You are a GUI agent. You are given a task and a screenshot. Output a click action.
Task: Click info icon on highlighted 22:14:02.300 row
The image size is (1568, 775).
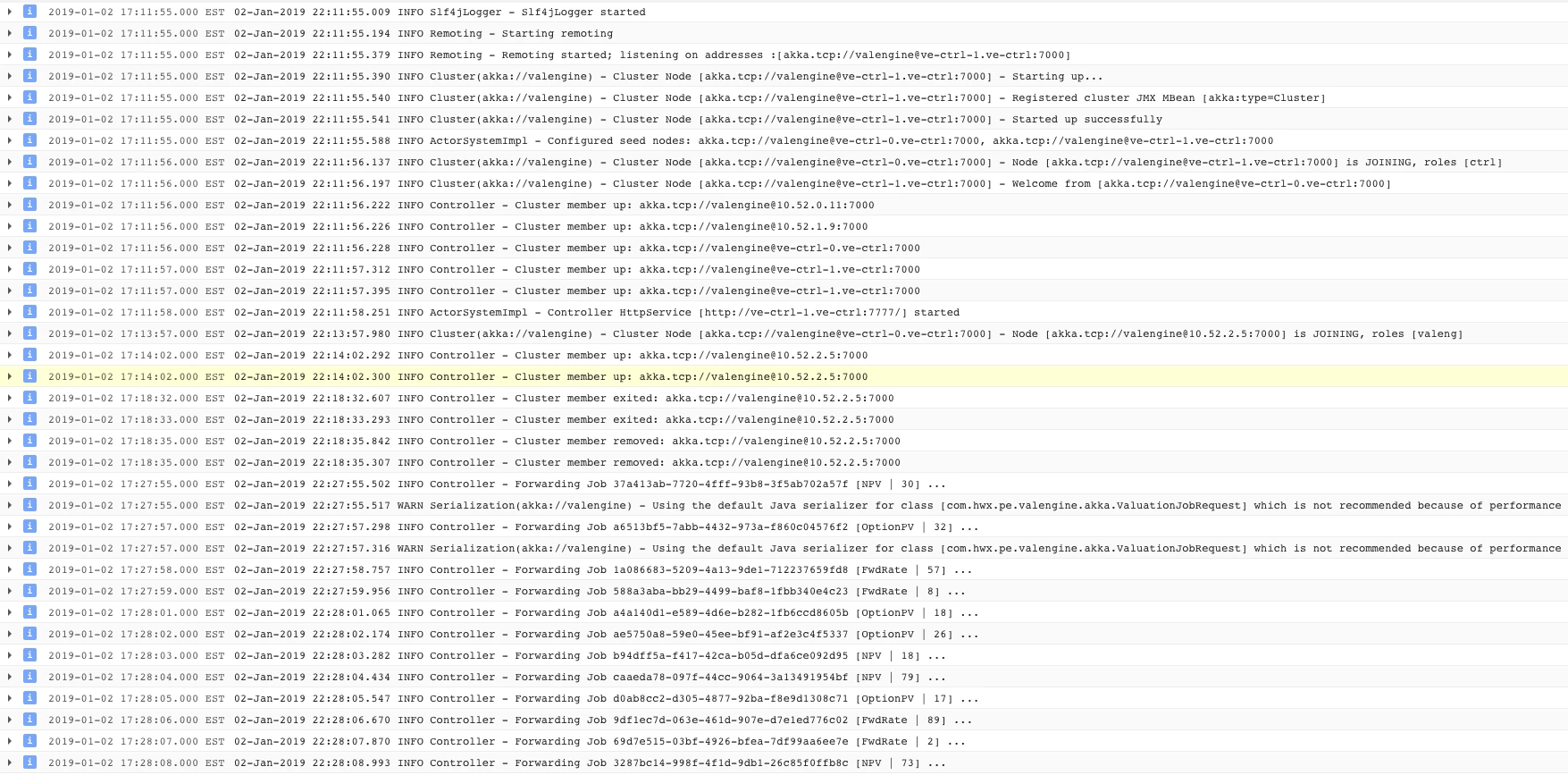pos(29,376)
